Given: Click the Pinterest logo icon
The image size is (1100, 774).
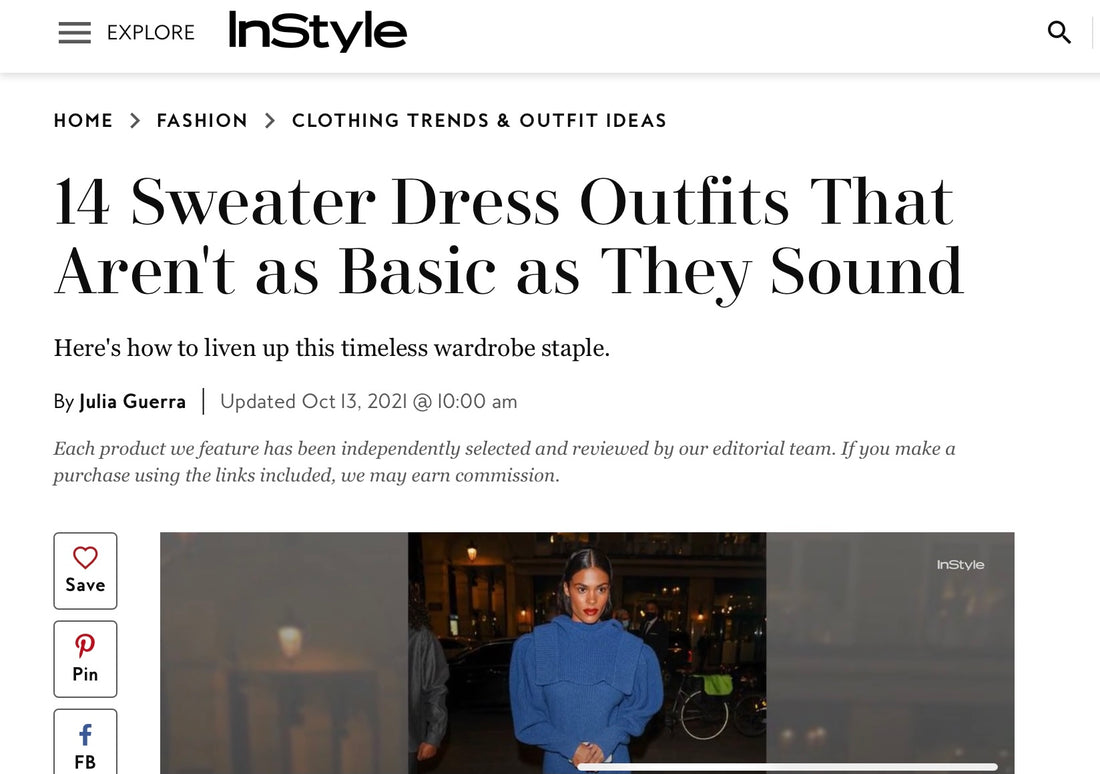Looking at the screenshot, I should tap(86, 646).
